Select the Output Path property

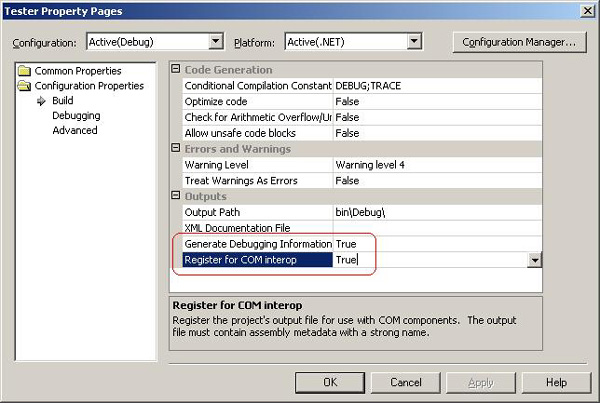pyautogui.click(x=258, y=212)
